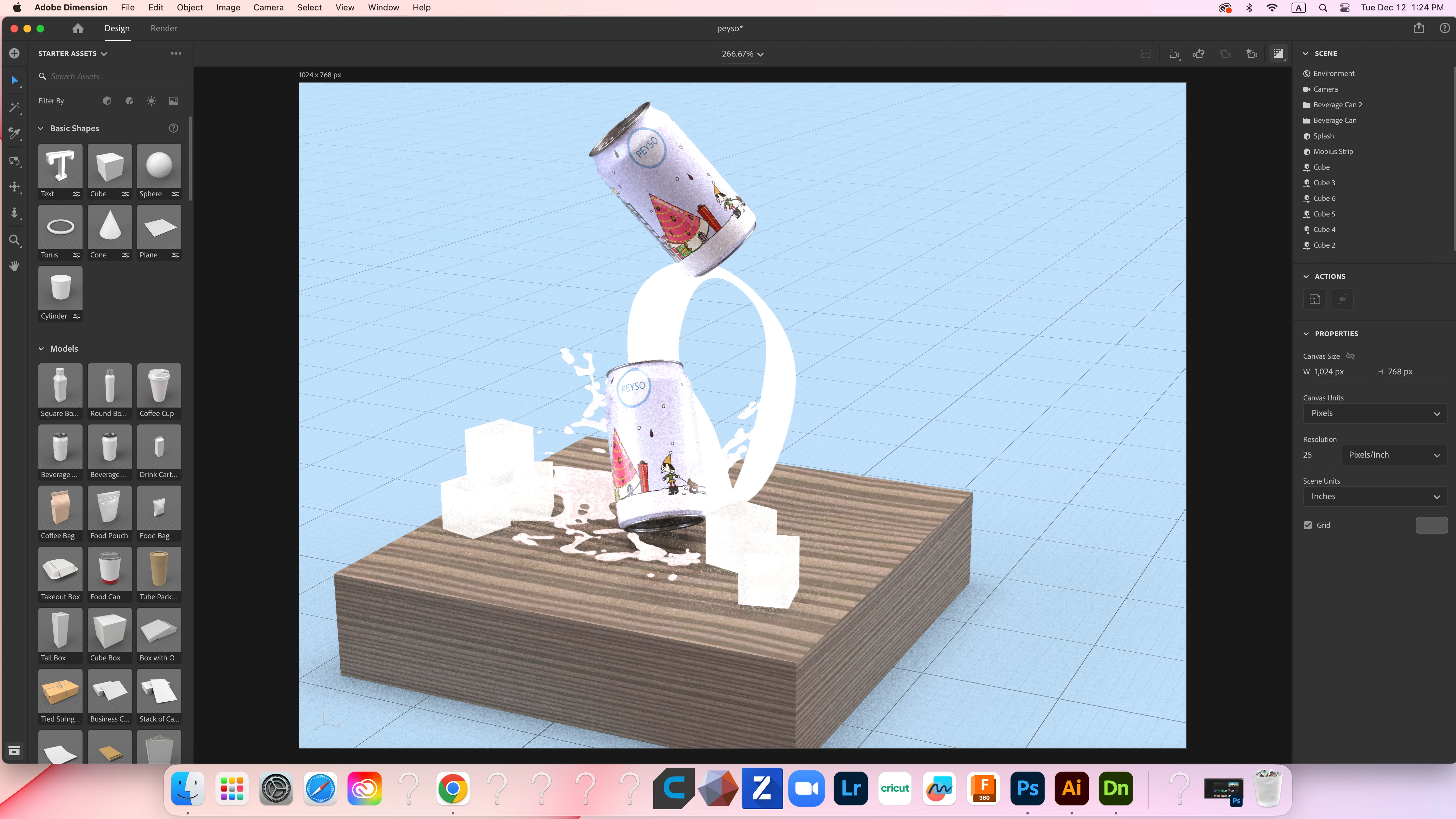Click the Add and Import Content plus icon
Viewport: 1456px width, 819px height.
point(15,53)
